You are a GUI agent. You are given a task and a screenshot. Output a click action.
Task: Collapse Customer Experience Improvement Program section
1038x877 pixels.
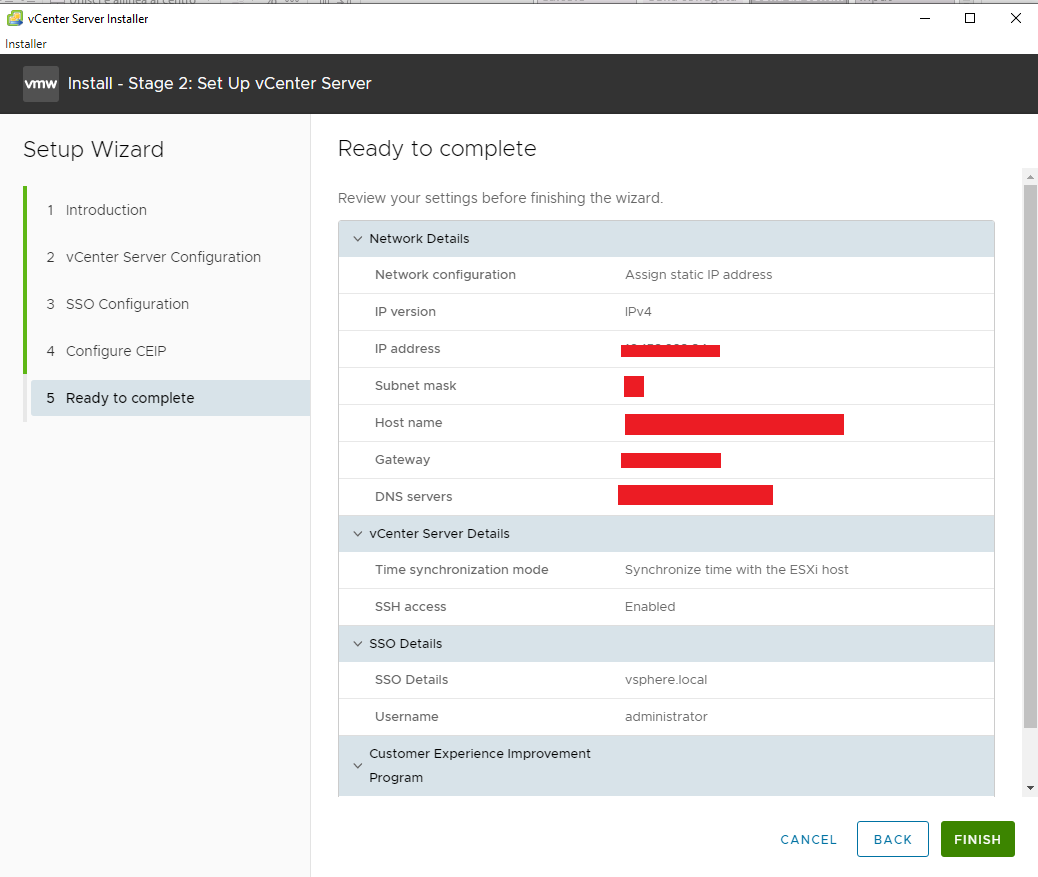point(357,766)
